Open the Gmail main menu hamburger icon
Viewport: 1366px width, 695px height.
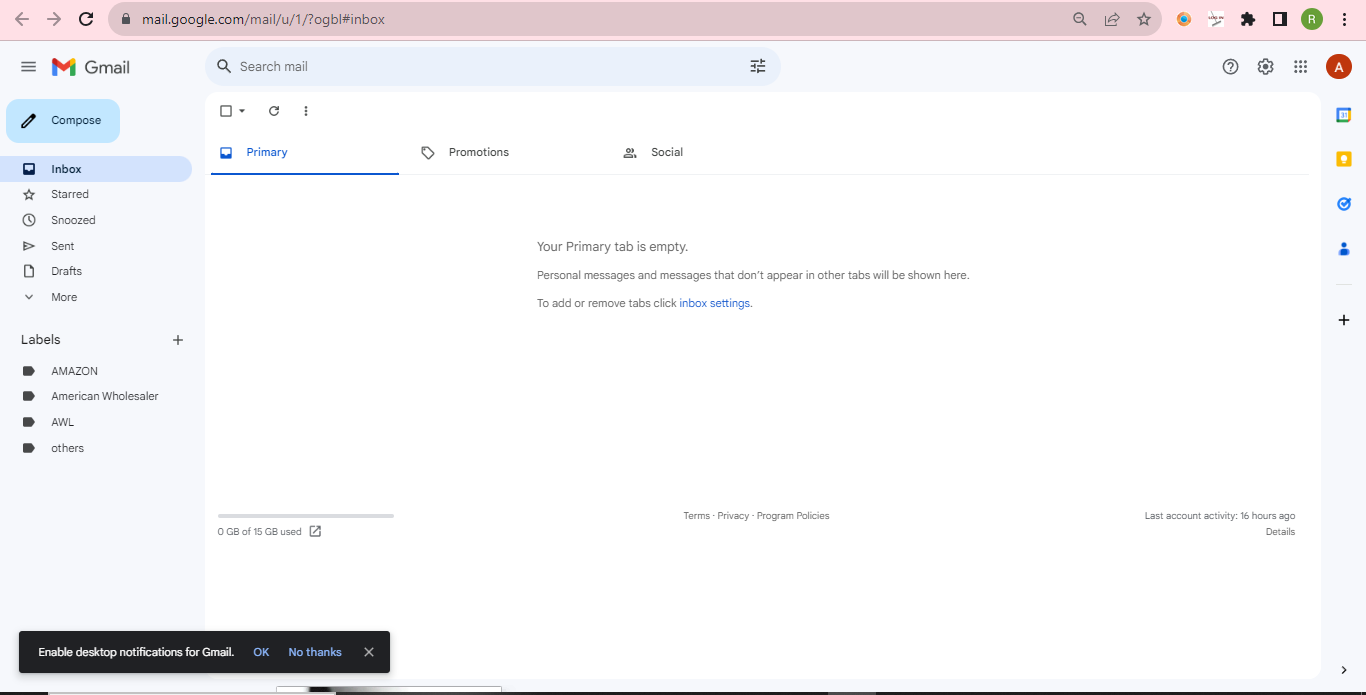[28, 67]
